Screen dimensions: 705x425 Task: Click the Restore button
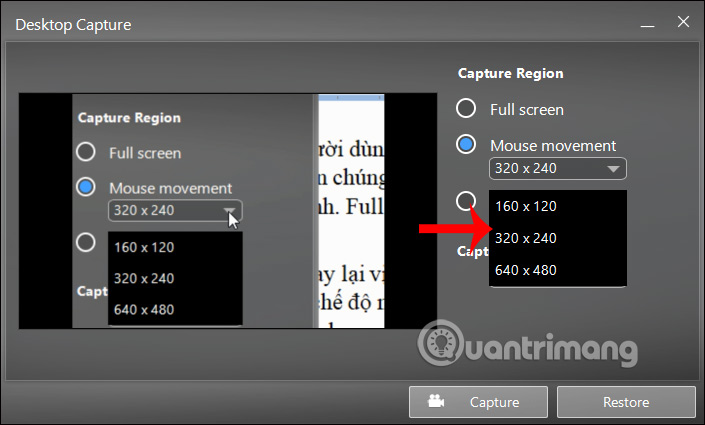pos(626,402)
